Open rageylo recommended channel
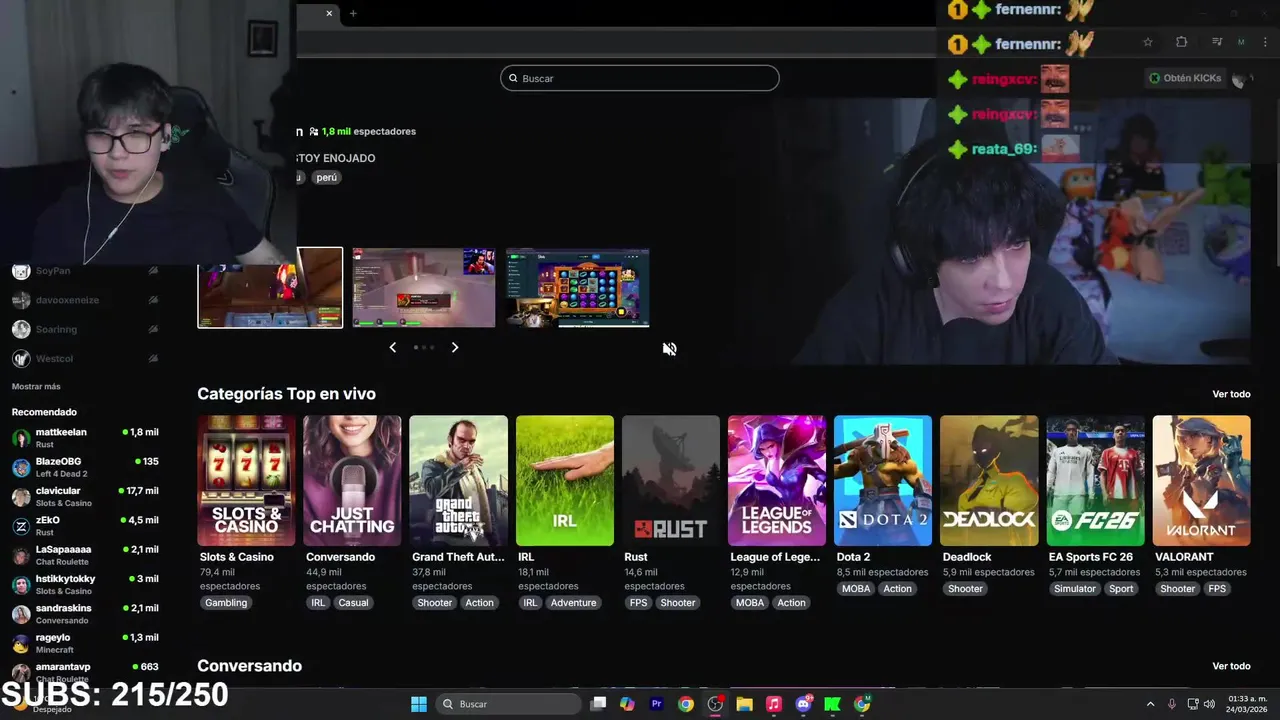 85,643
